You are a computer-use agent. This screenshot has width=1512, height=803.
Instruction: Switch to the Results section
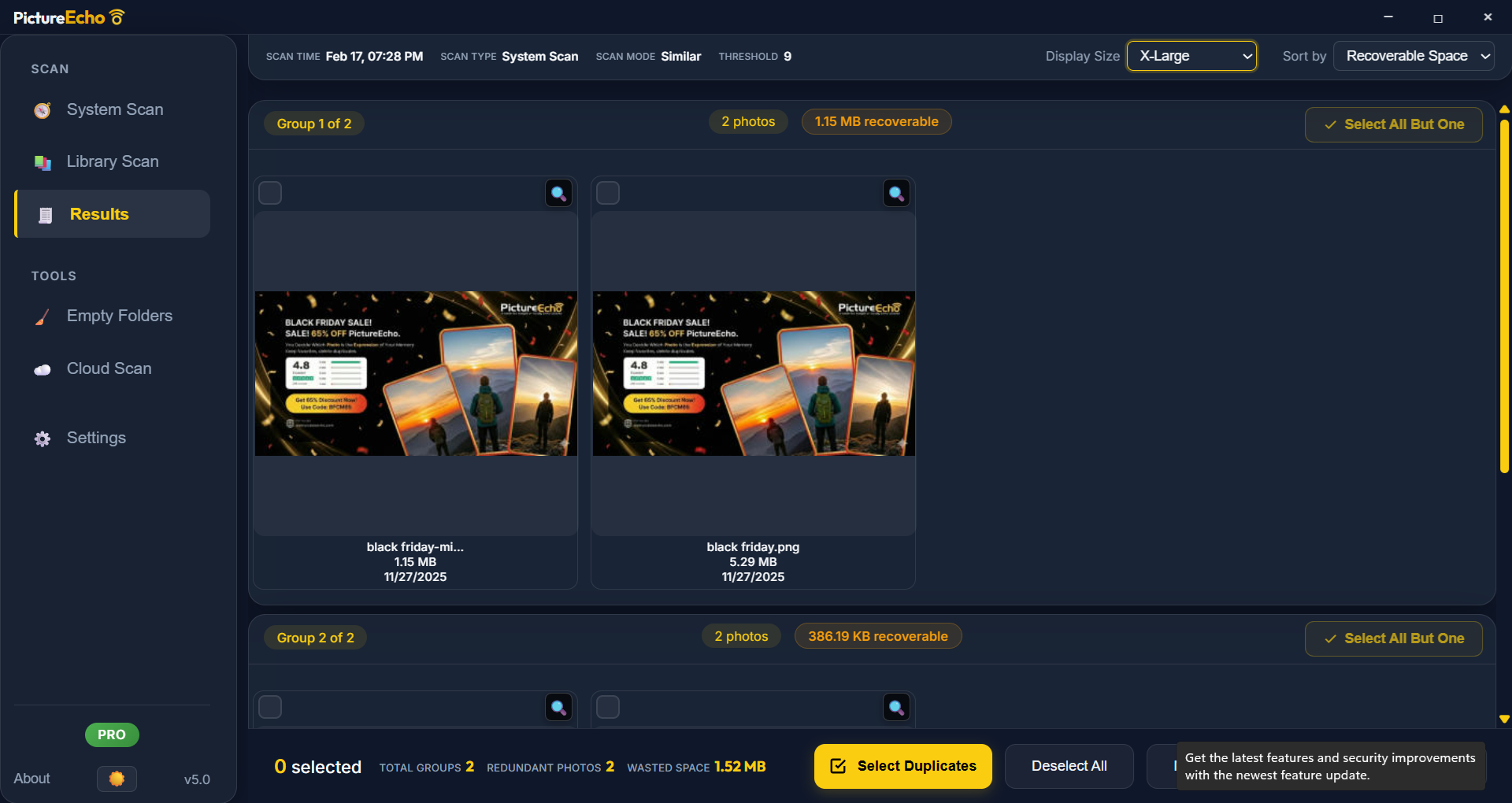point(98,214)
